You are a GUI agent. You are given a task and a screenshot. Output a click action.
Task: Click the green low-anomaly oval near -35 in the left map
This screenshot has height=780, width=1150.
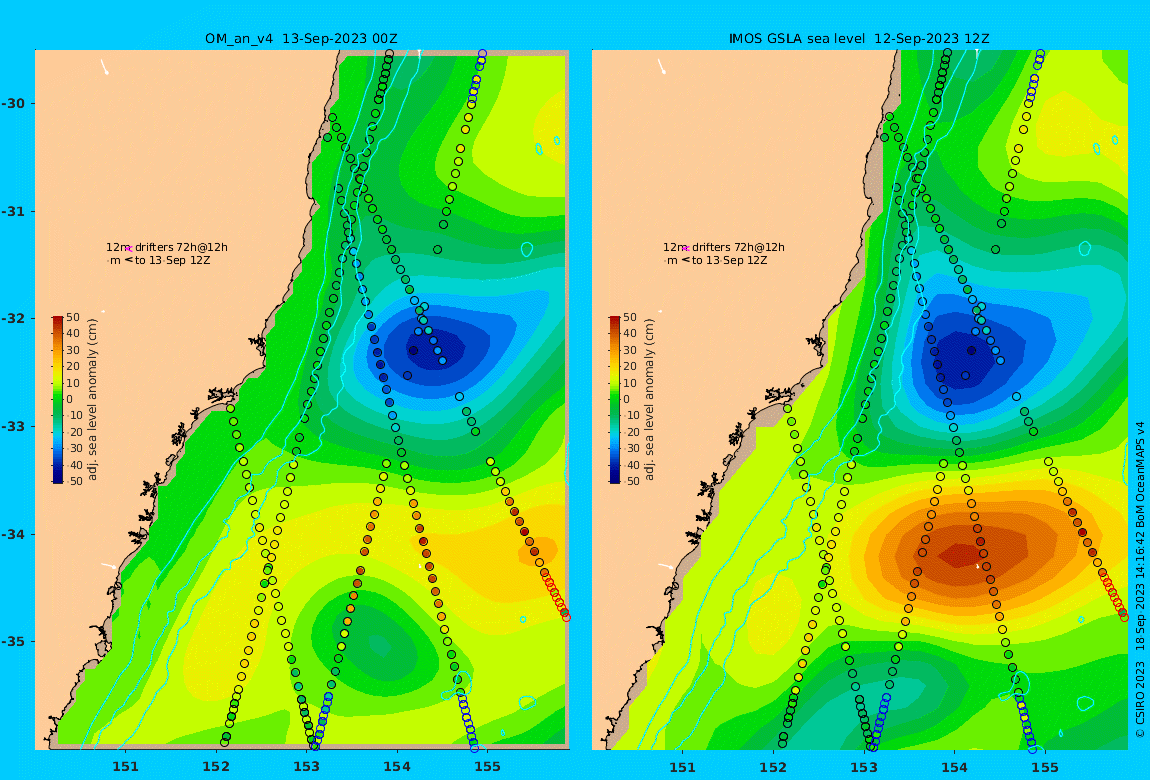point(379,644)
